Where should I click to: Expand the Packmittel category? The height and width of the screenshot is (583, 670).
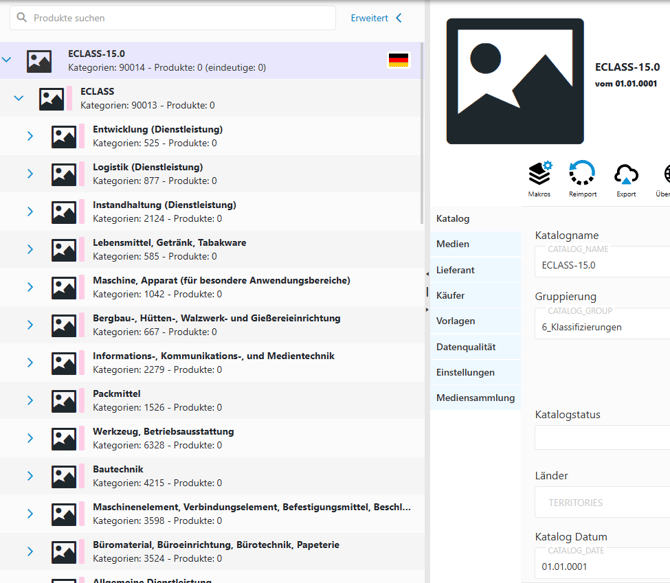click(x=30, y=400)
